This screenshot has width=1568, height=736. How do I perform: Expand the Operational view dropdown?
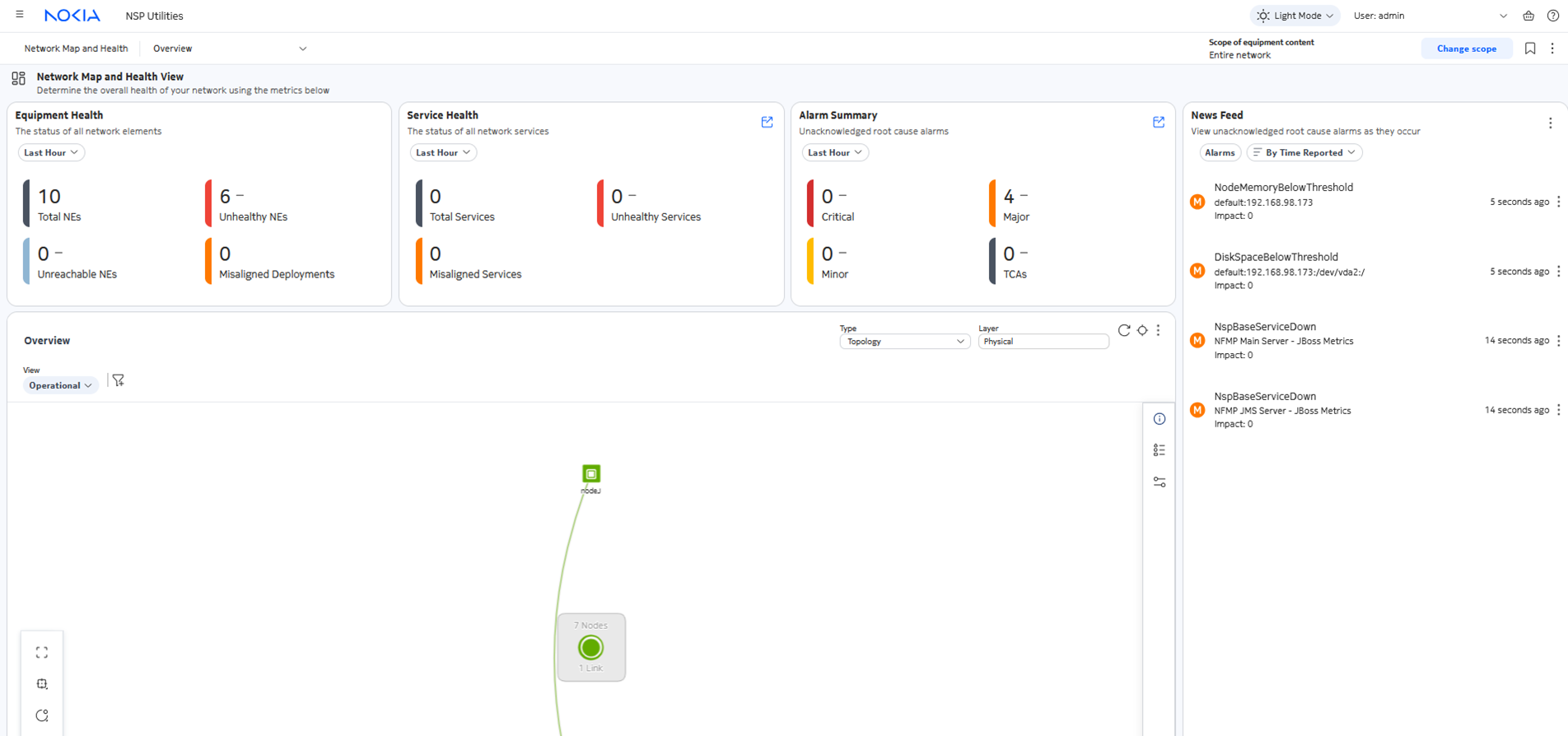pyautogui.click(x=60, y=385)
